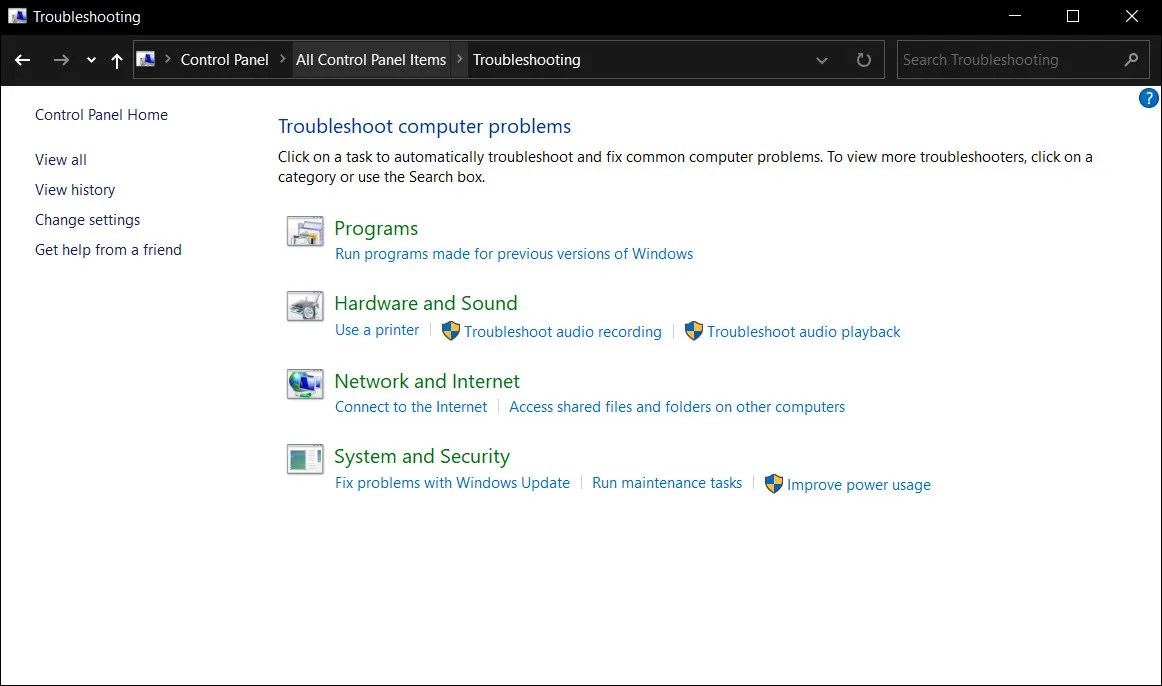Screen dimensions: 1162x686
Task: Navigate back using the back arrow
Action: click(x=22, y=60)
